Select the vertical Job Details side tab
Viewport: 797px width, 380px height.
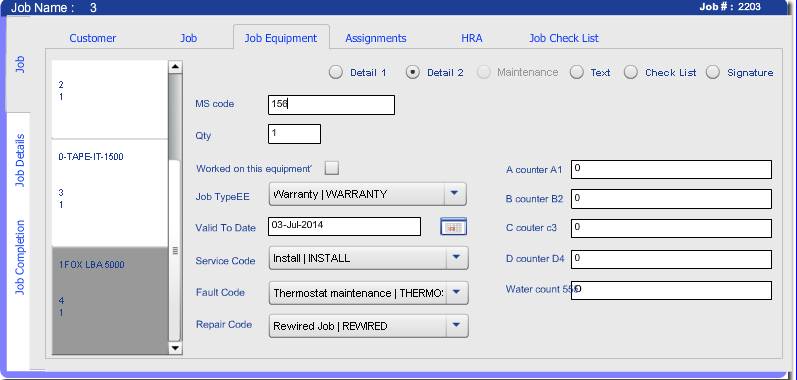coord(19,161)
